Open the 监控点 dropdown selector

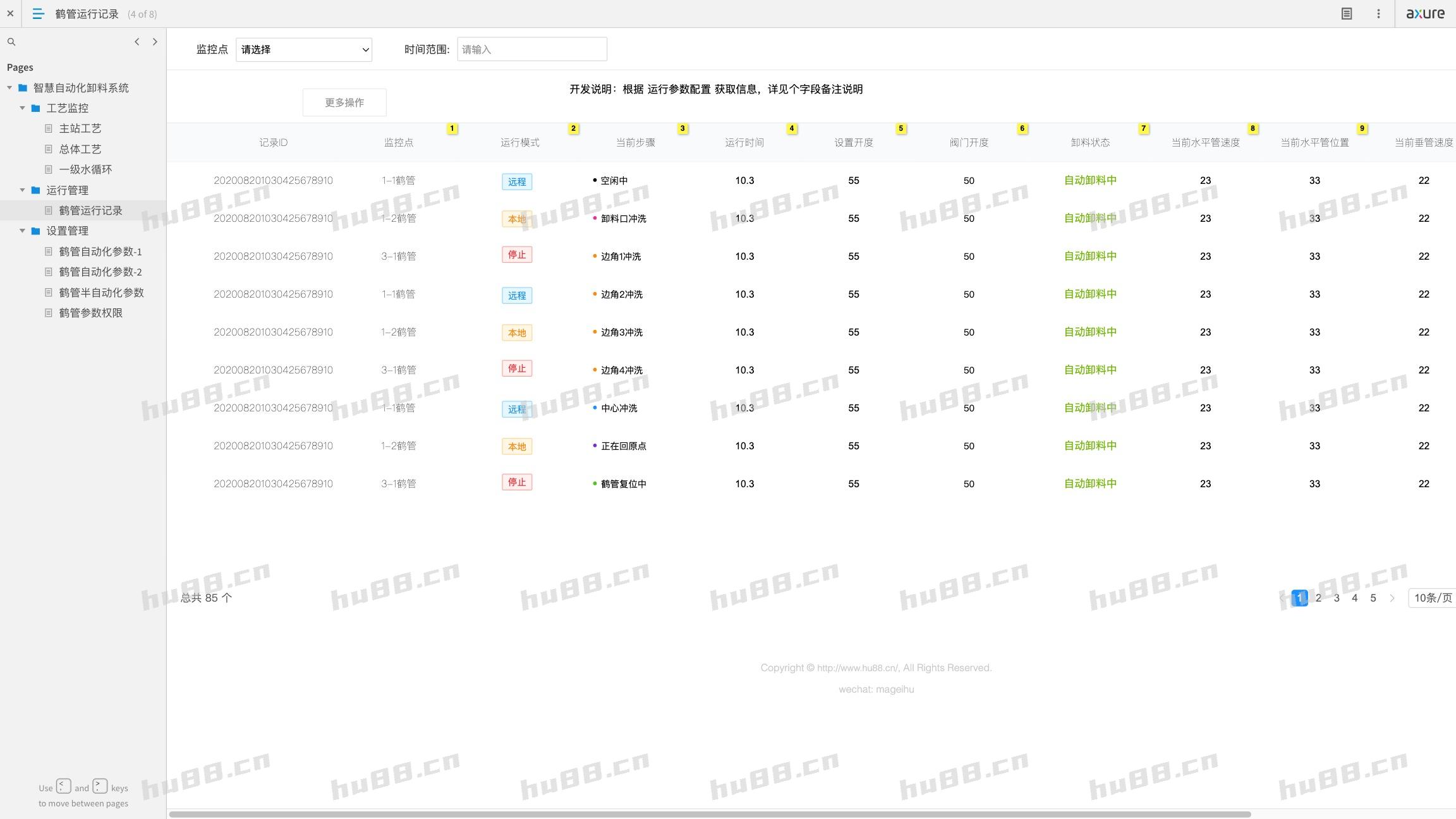(304, 49)
